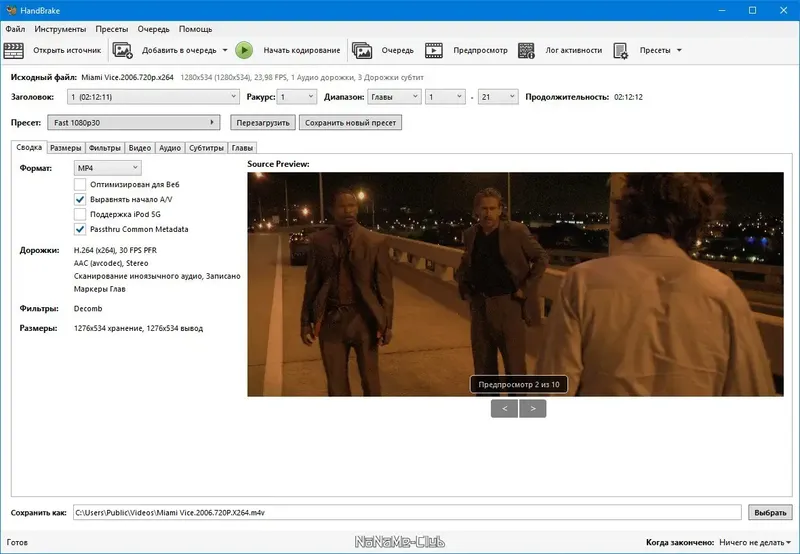Click the Выбрать browse button
Viewport: 800px width, 554px height.
[770, 512]
